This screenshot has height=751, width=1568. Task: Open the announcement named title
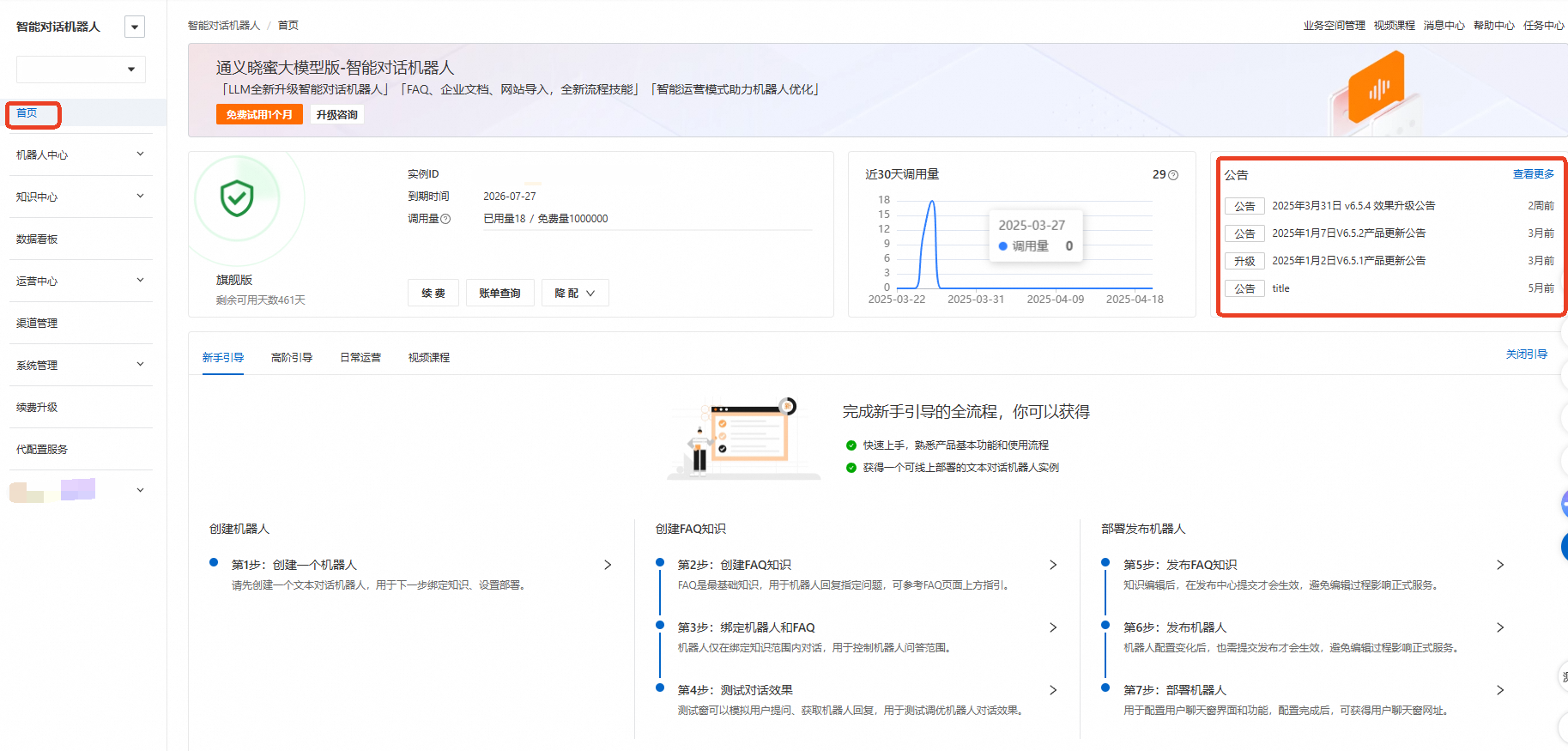coord(1280,288)
